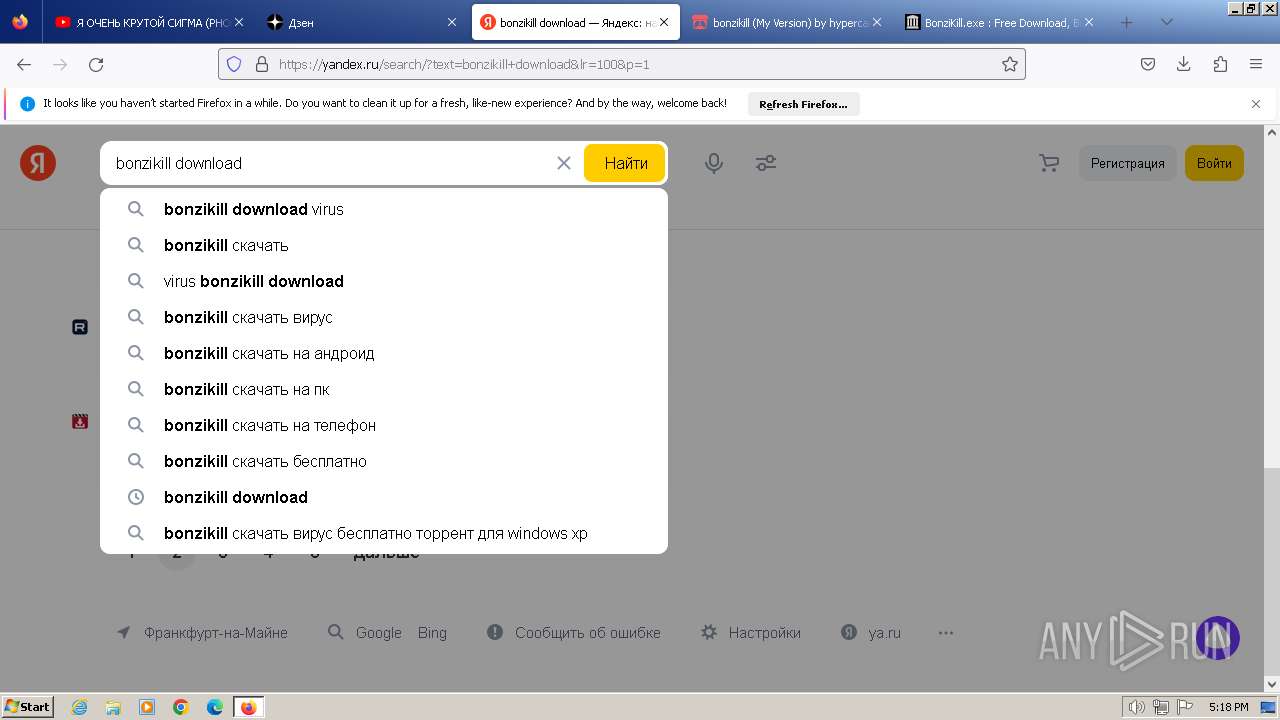The image size is (1280, 720).
Task: Launch Microsoft Edge from taskbar
Action: point(215,707)
